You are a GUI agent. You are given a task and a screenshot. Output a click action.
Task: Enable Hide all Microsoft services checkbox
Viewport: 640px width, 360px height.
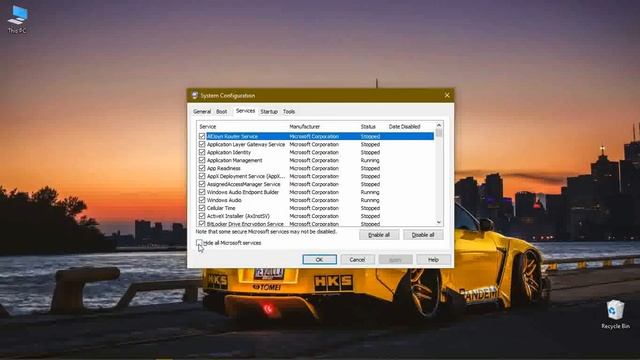pos(199,243)
